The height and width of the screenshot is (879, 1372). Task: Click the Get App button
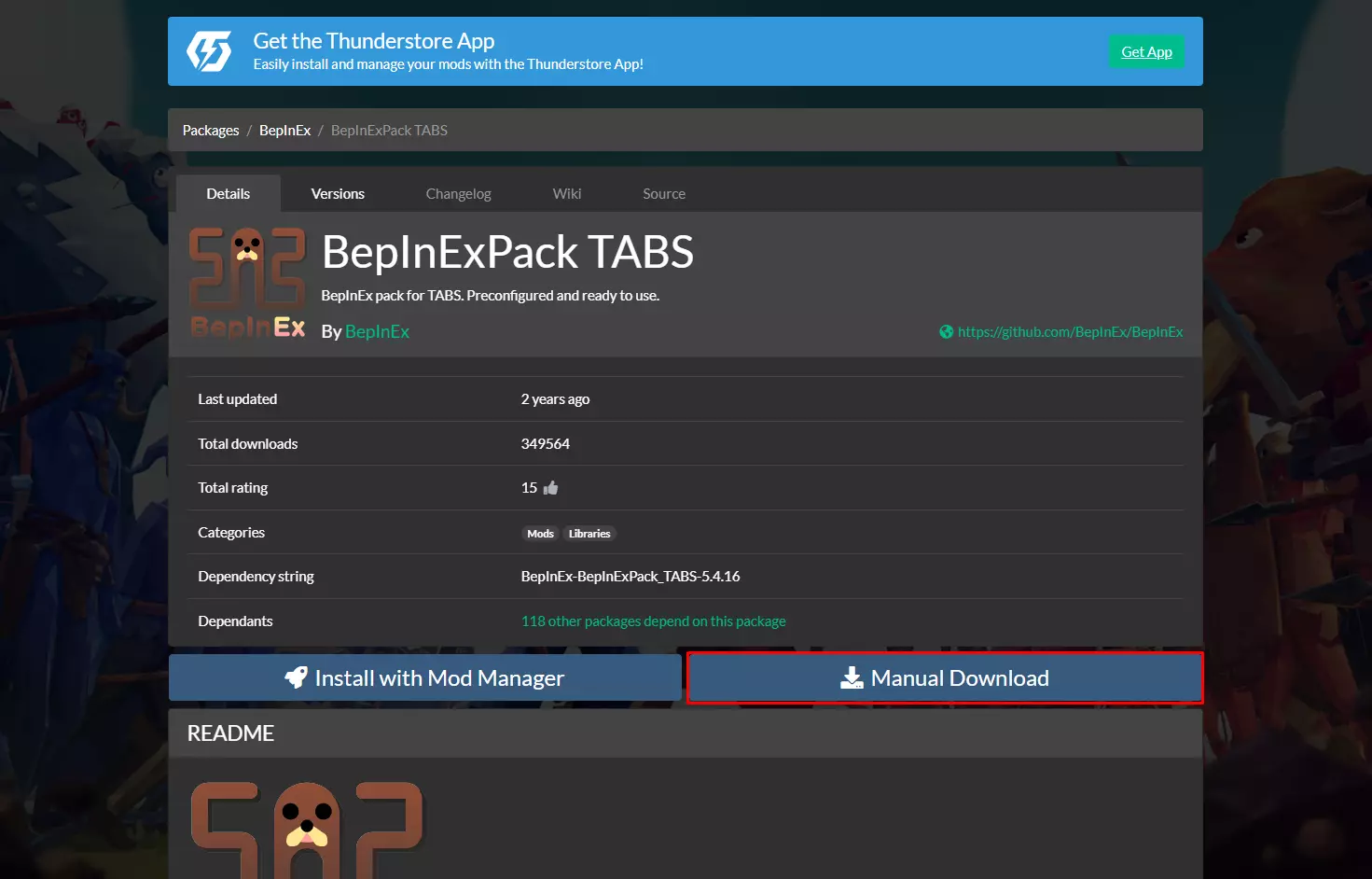[1146, 52]
